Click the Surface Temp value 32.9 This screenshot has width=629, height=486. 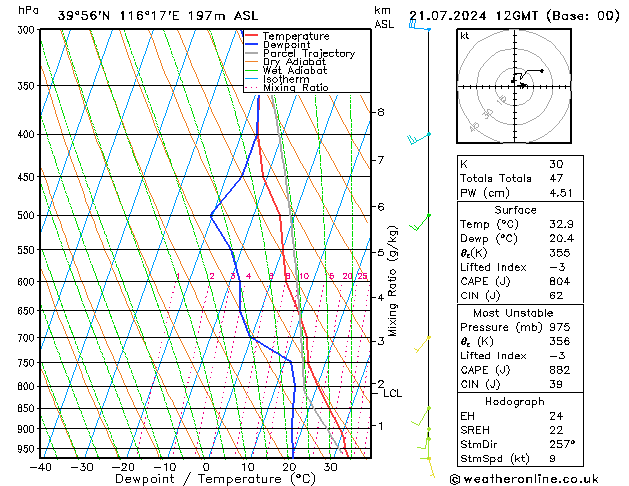[x=561, y=224]
